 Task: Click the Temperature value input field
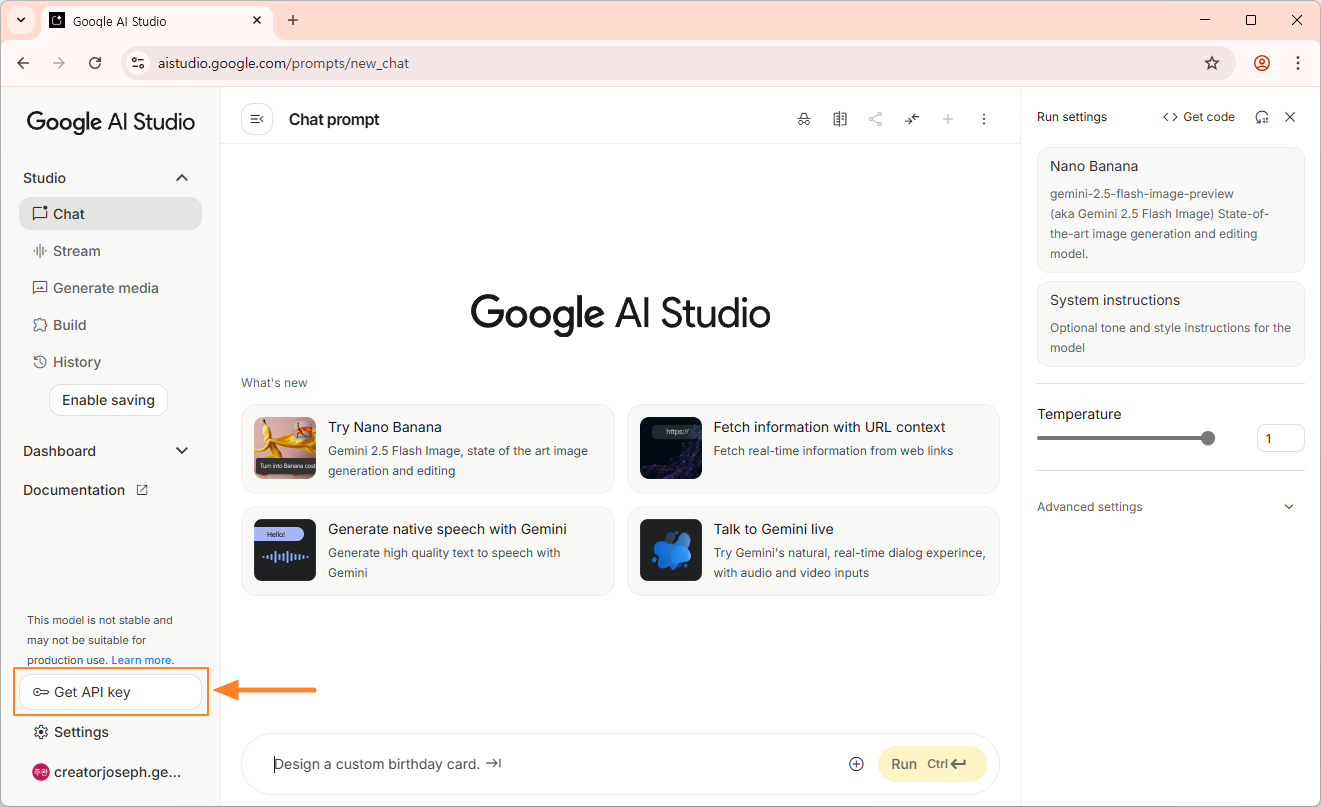[1281, 438]
